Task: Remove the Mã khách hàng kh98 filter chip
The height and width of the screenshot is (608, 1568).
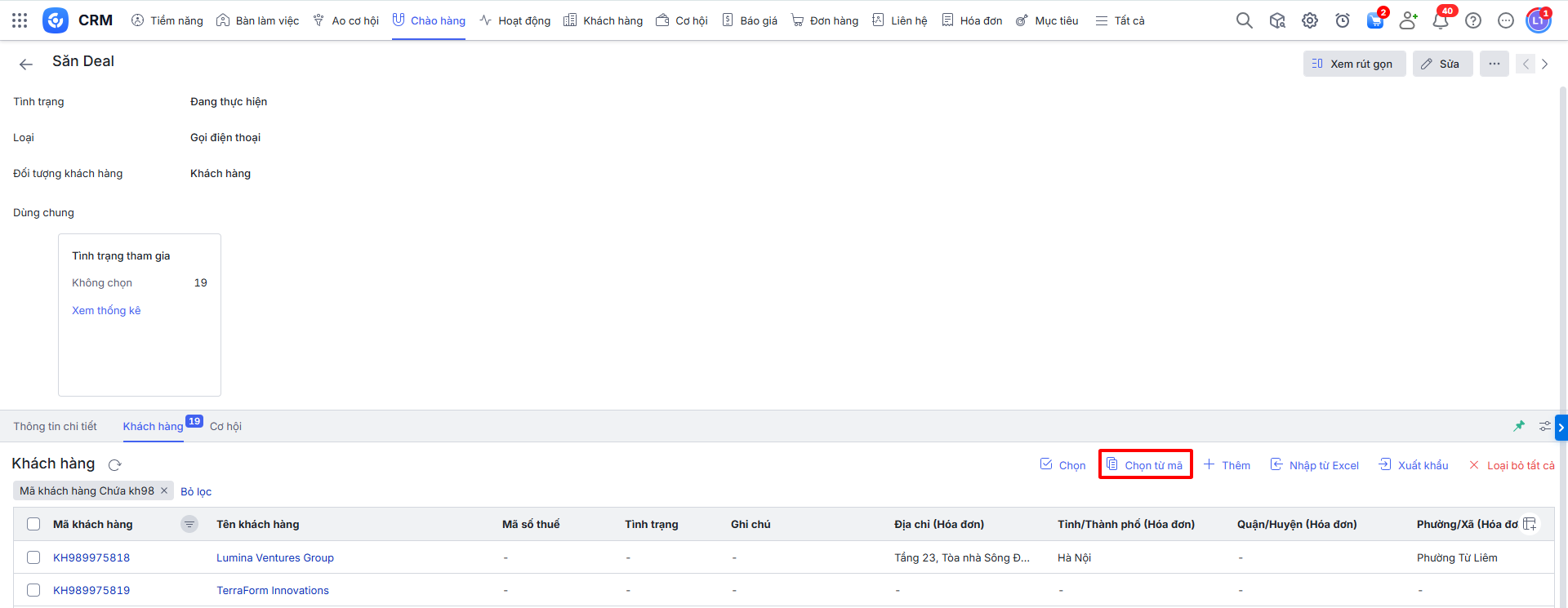Action: [164, 490]
